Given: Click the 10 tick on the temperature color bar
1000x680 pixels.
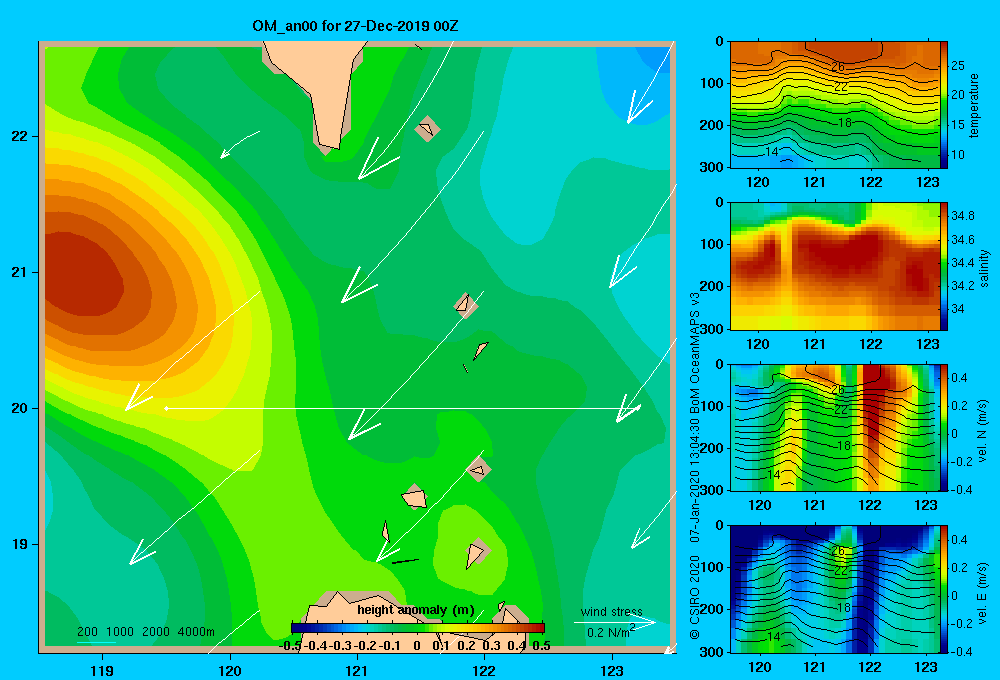Looking at the screenshot, I should pos(958,155).
